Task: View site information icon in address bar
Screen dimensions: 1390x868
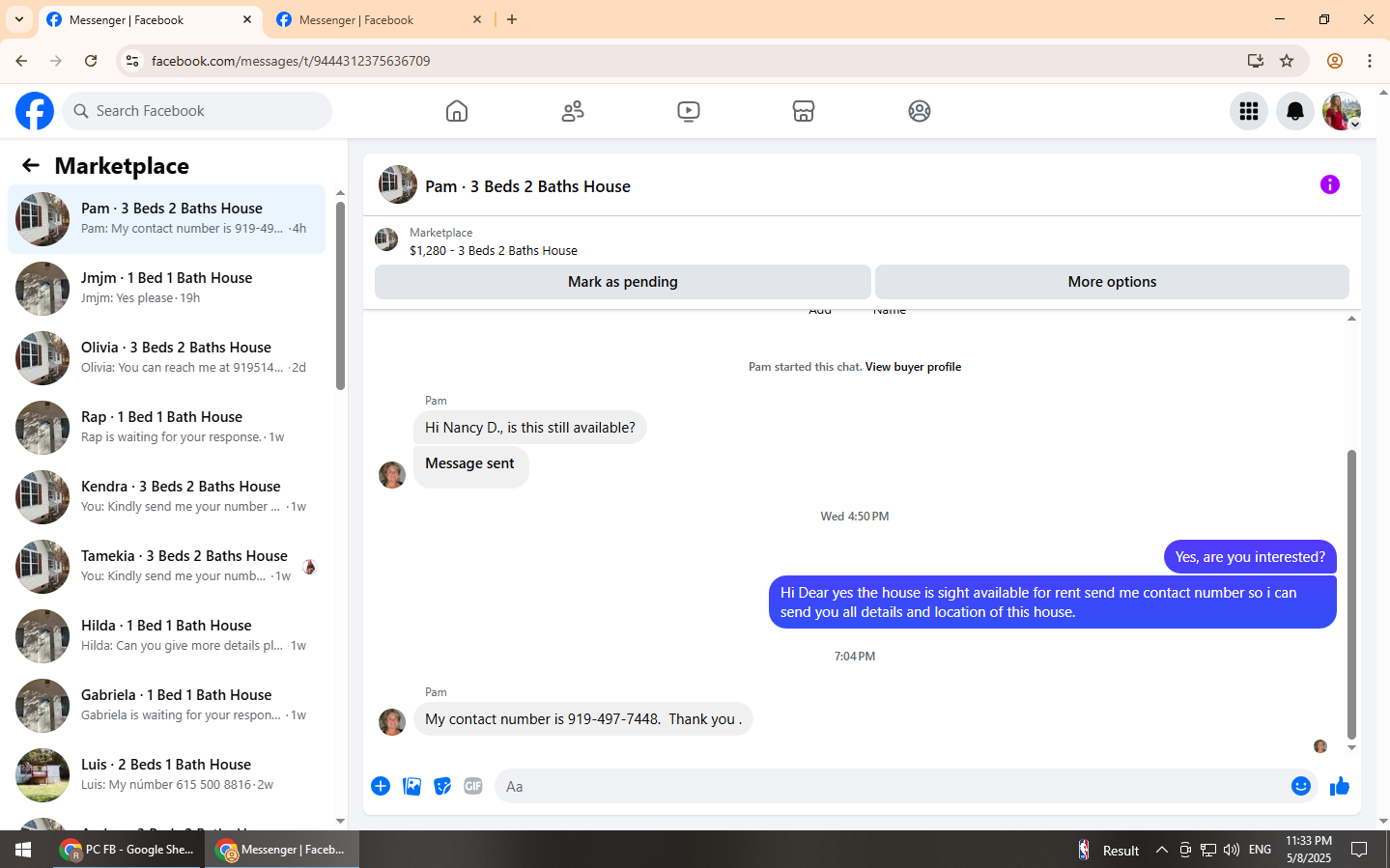Action: (132, 61)
